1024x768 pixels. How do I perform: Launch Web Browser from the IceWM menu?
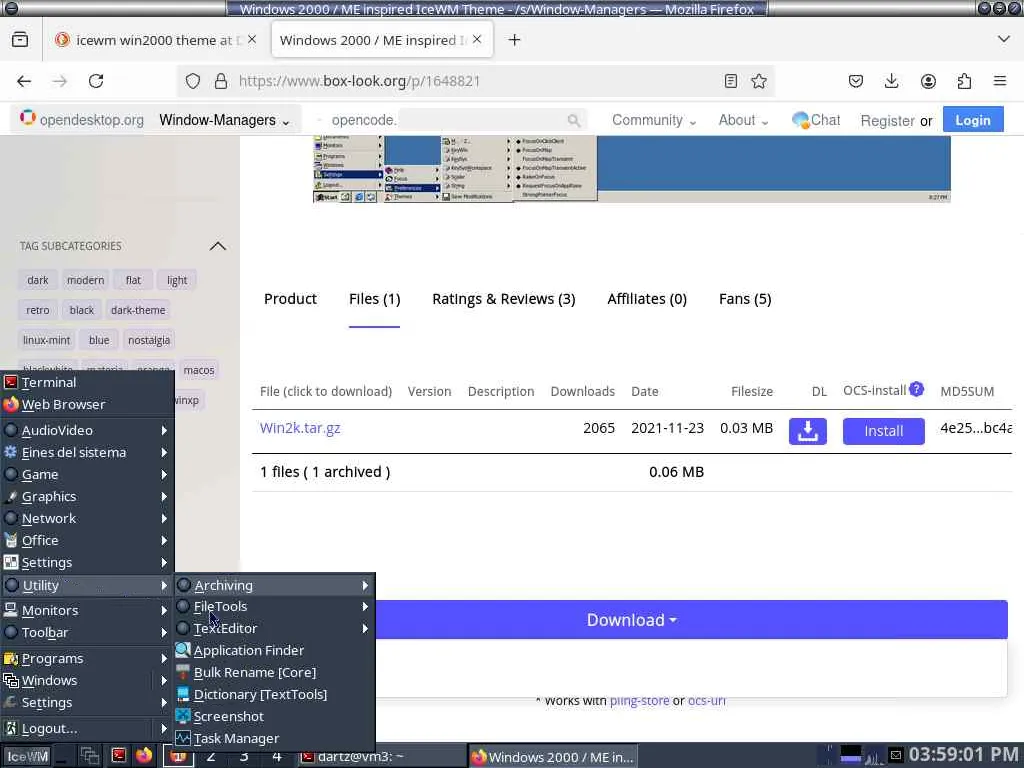click(88, 404)
